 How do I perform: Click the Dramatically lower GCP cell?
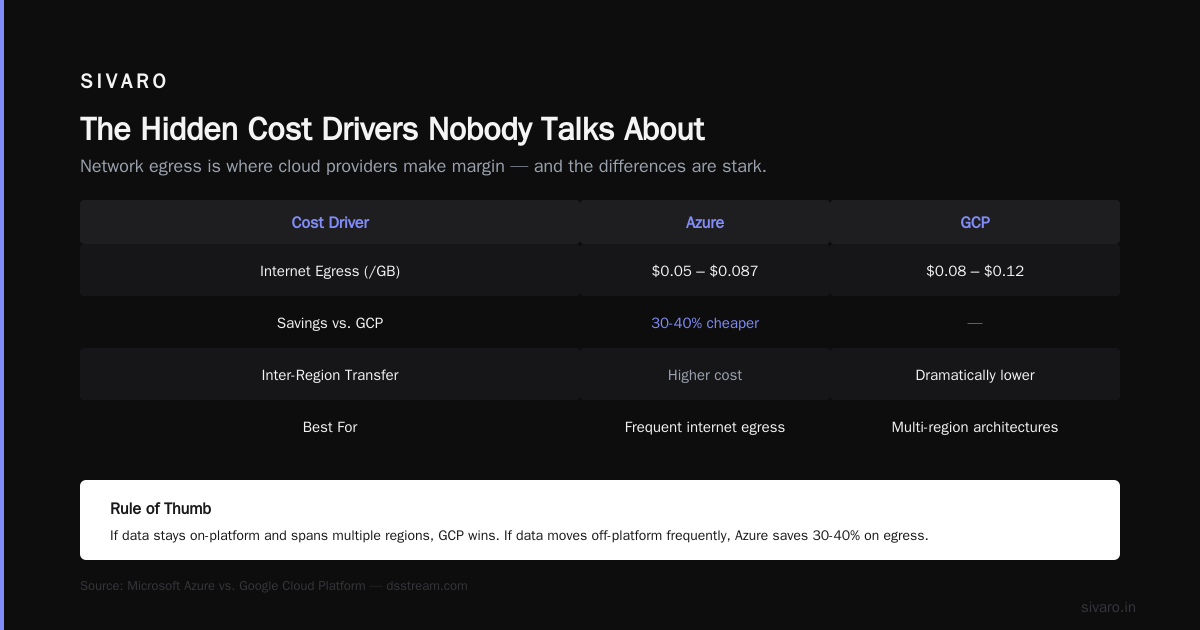pos(975,375)
